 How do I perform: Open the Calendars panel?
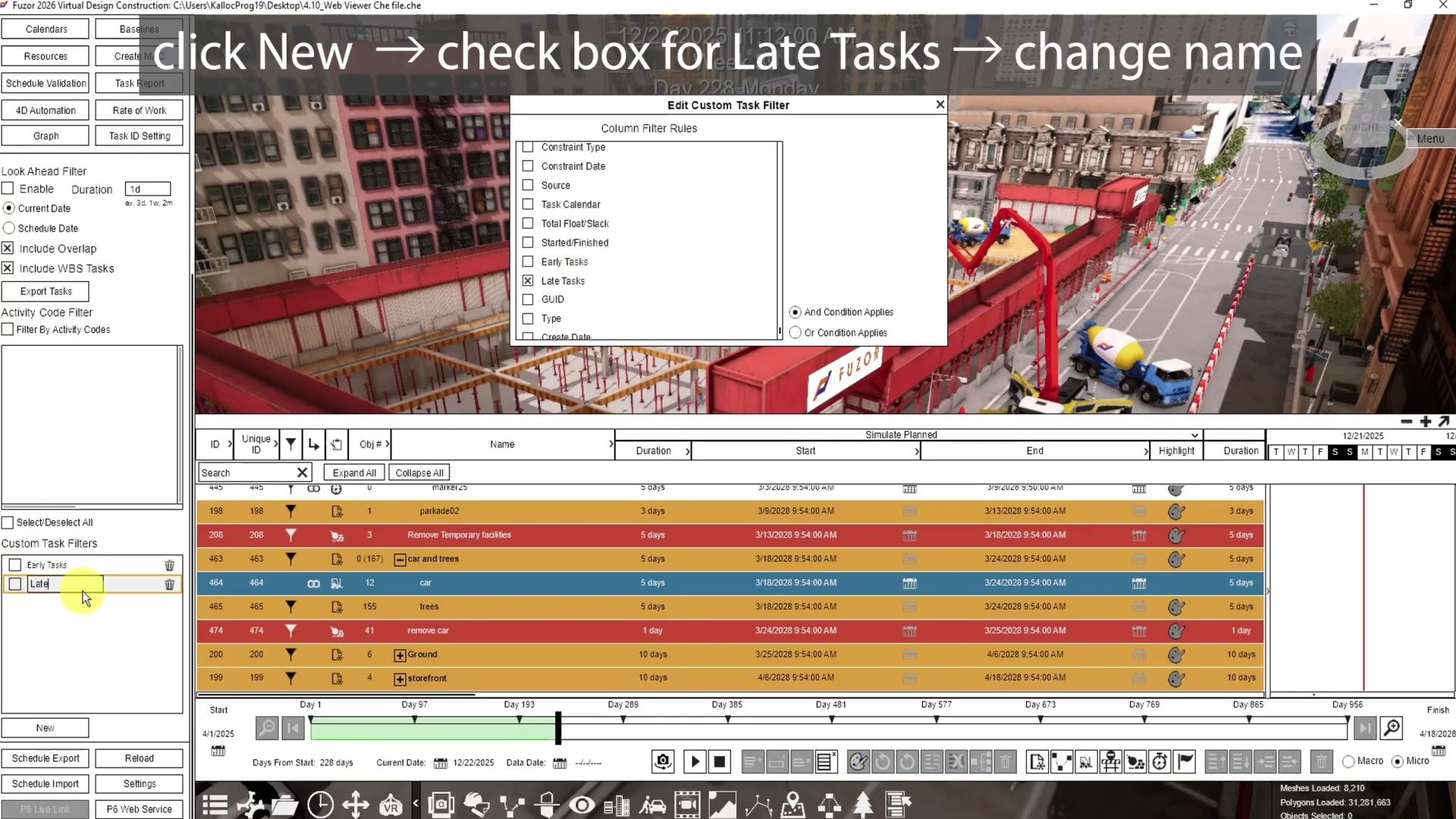45,29
